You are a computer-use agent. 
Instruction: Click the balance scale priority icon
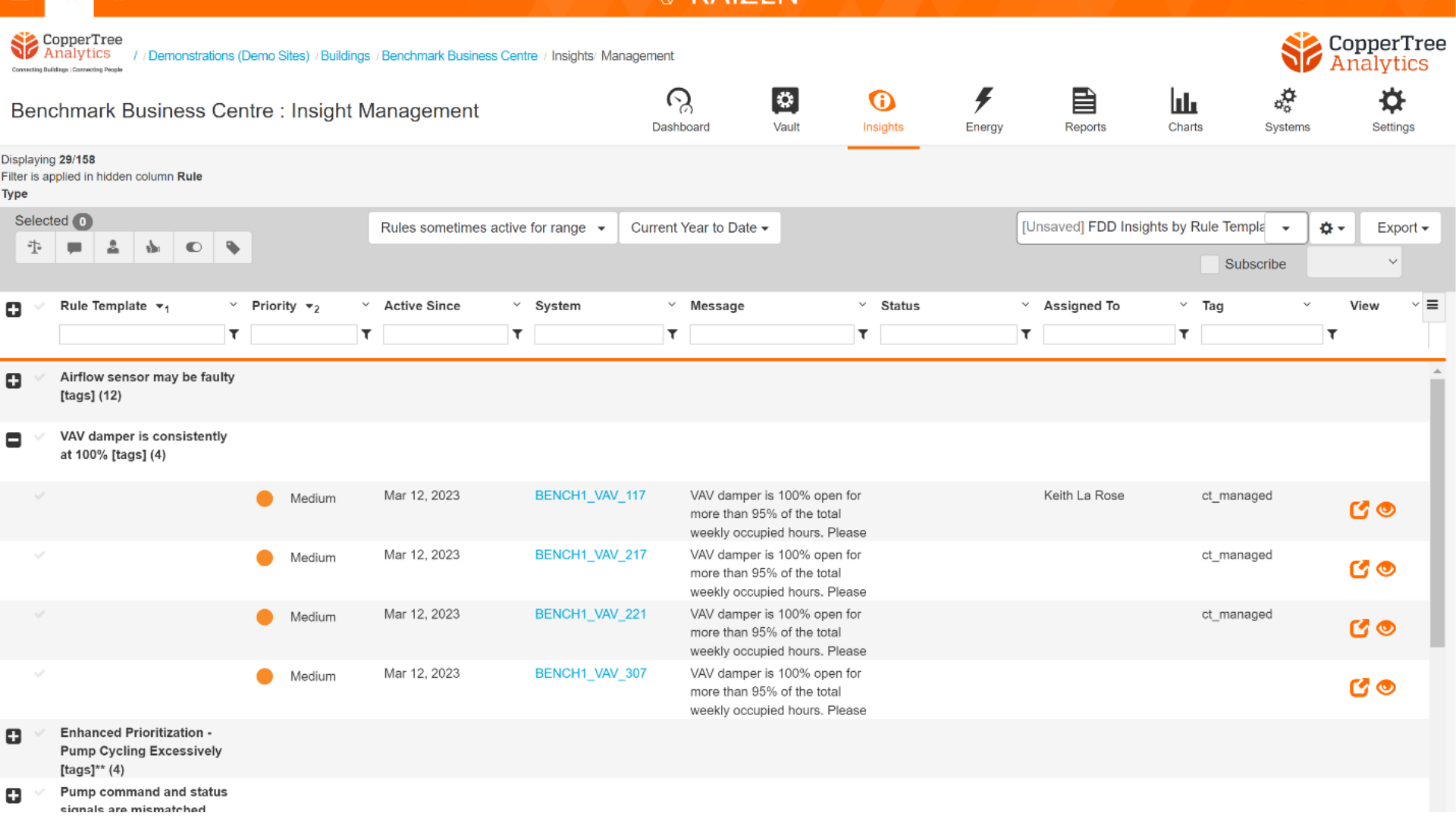[35, 247]
